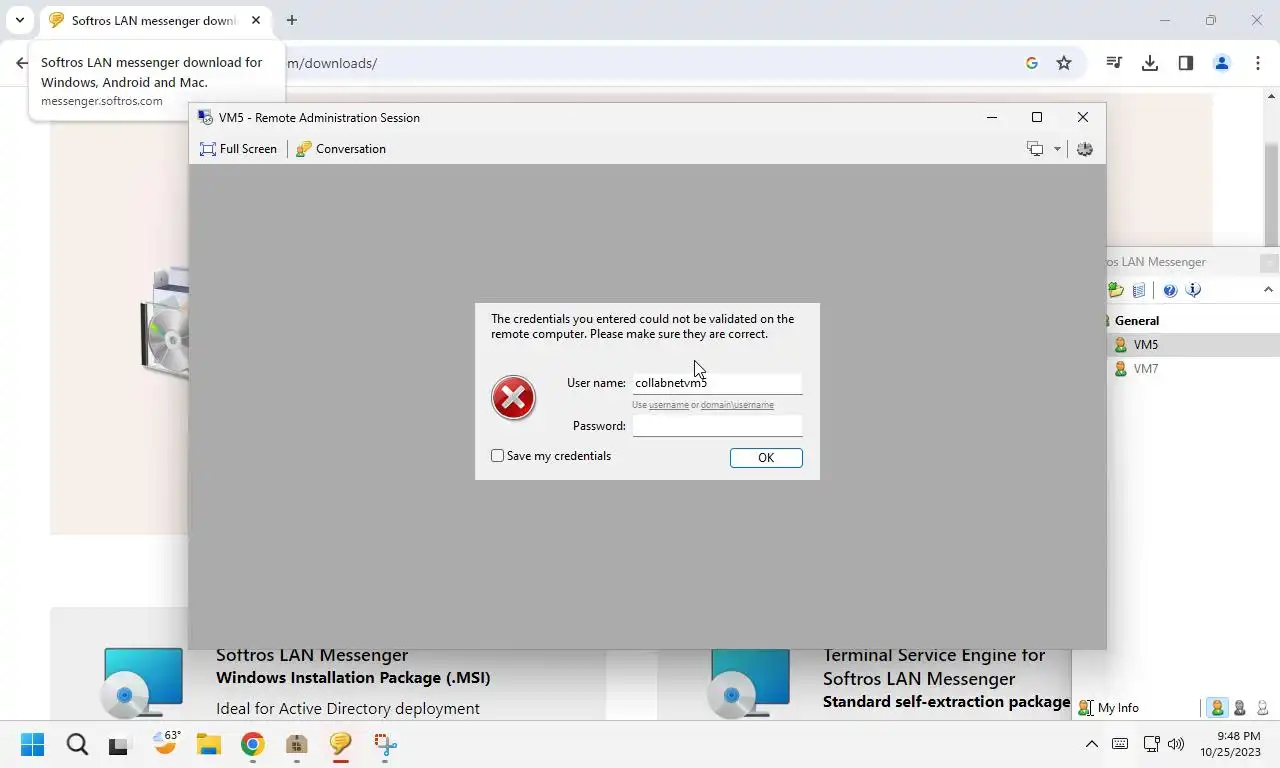Open the blue Help question mark icon
The image size is (1280, 768).
1170,290
